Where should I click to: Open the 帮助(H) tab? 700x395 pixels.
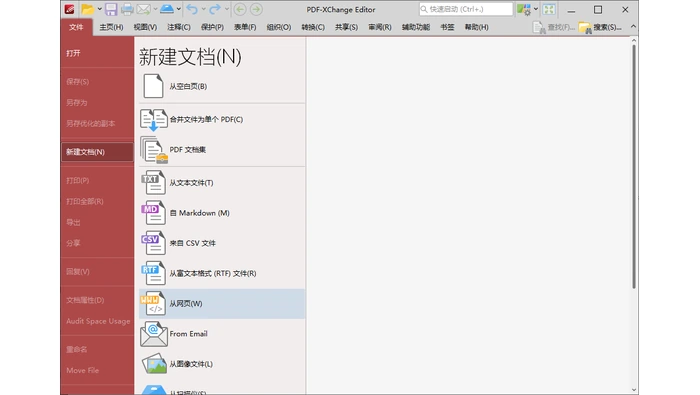click(476, 27)
